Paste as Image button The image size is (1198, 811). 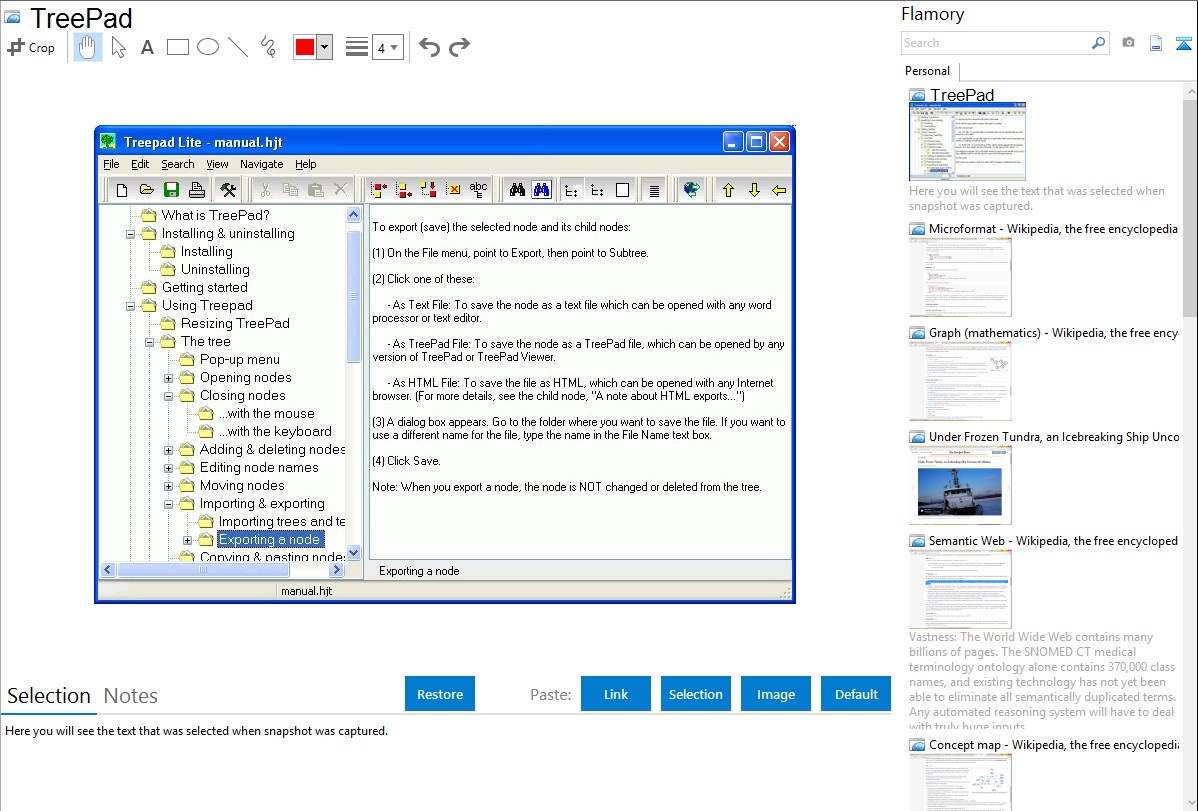point(775,694)
